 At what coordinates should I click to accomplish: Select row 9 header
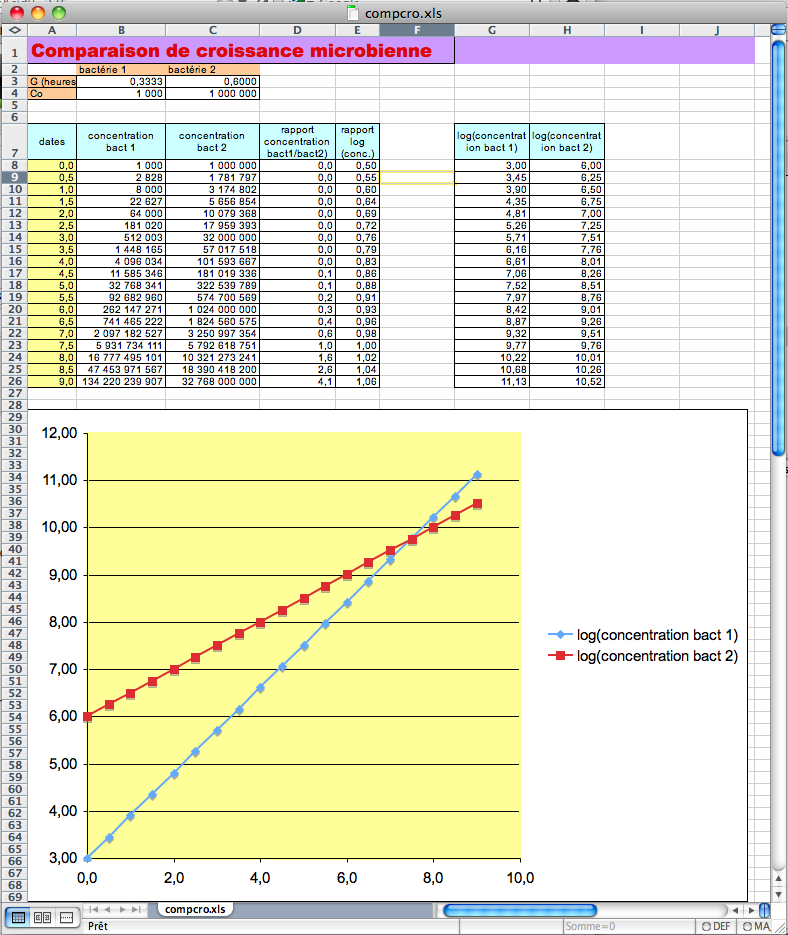(14, 177)
